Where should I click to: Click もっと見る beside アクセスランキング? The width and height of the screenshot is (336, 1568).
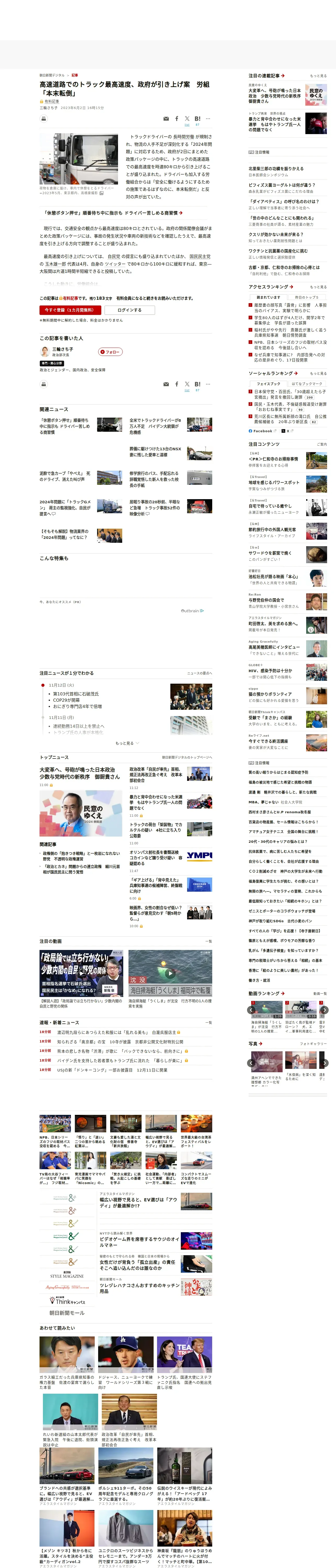pos(318,287)
